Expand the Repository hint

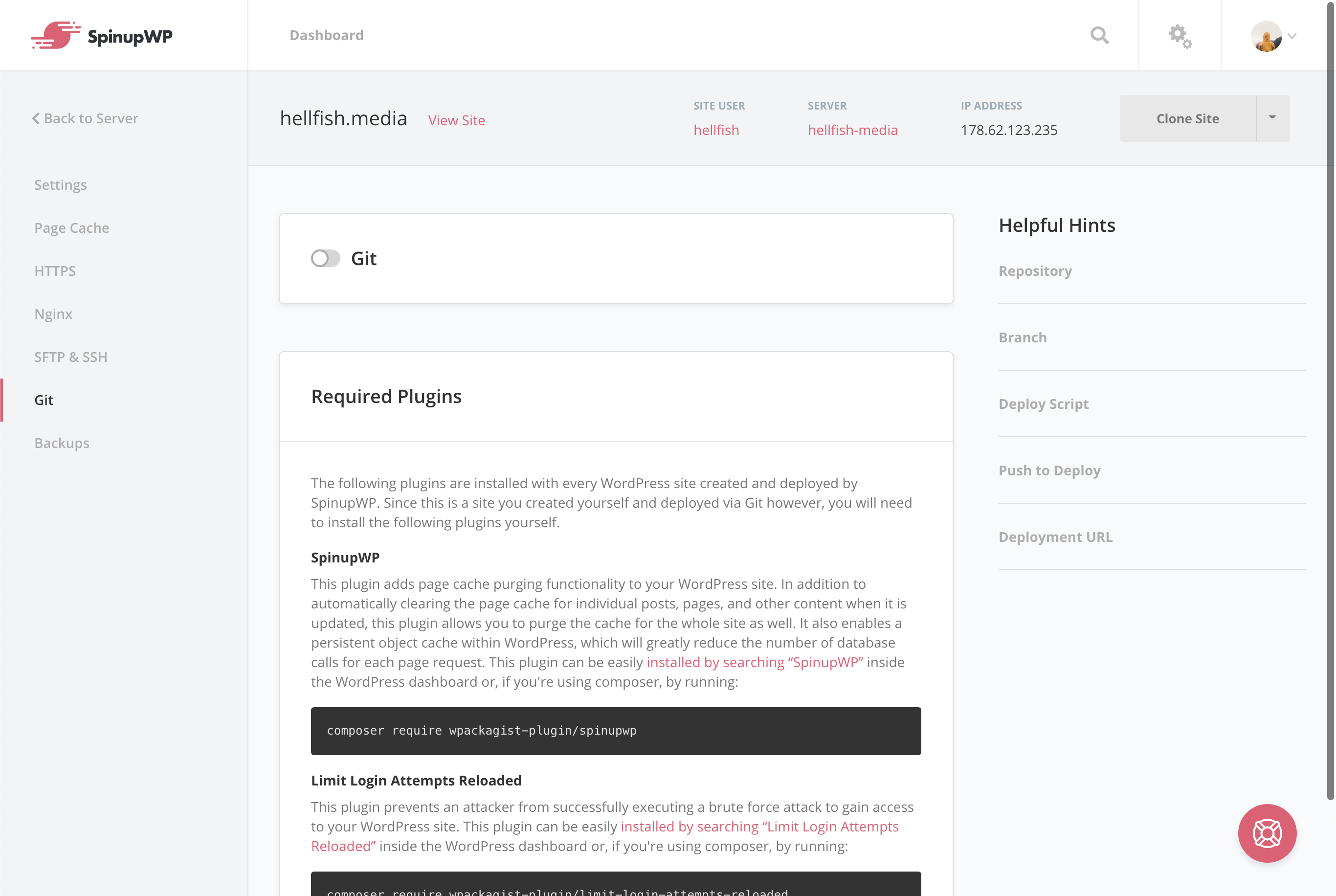(x=1035, y=271)
